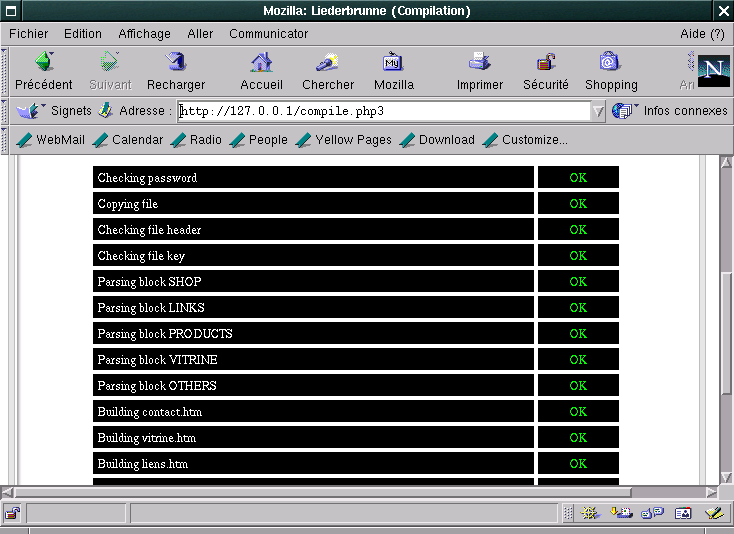Click the Shopping toolbar icon
The width and height of the screenshot is (734, 534).
[610, 70]
